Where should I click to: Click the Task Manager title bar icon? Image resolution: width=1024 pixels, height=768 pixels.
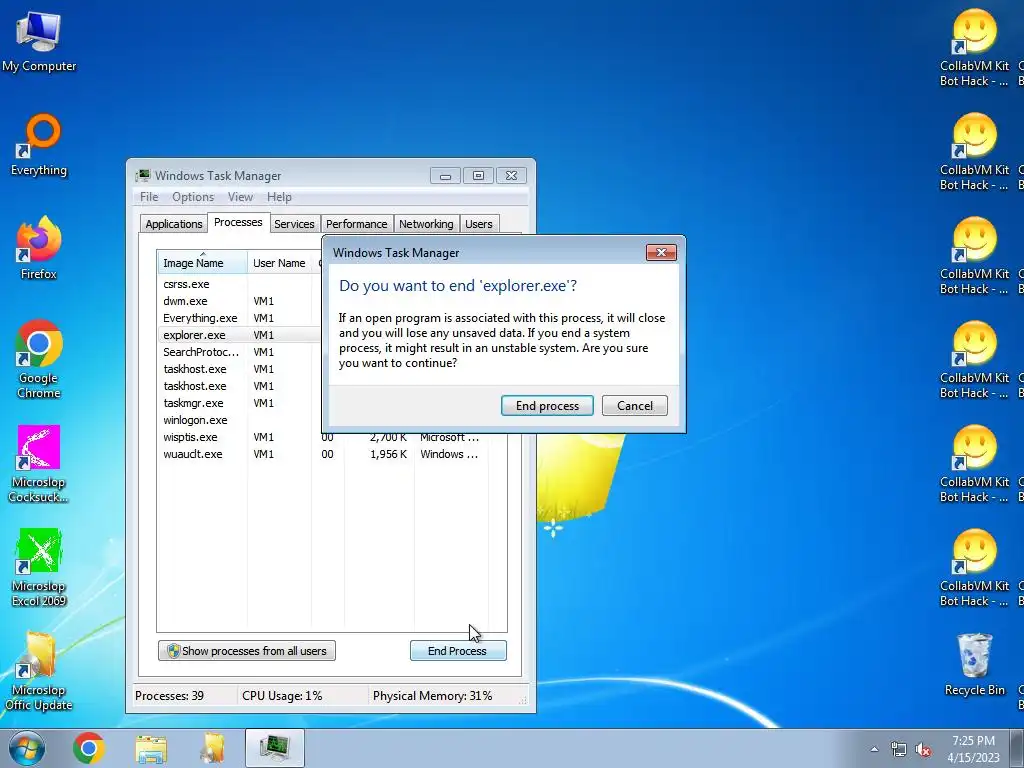click(142, 176)
